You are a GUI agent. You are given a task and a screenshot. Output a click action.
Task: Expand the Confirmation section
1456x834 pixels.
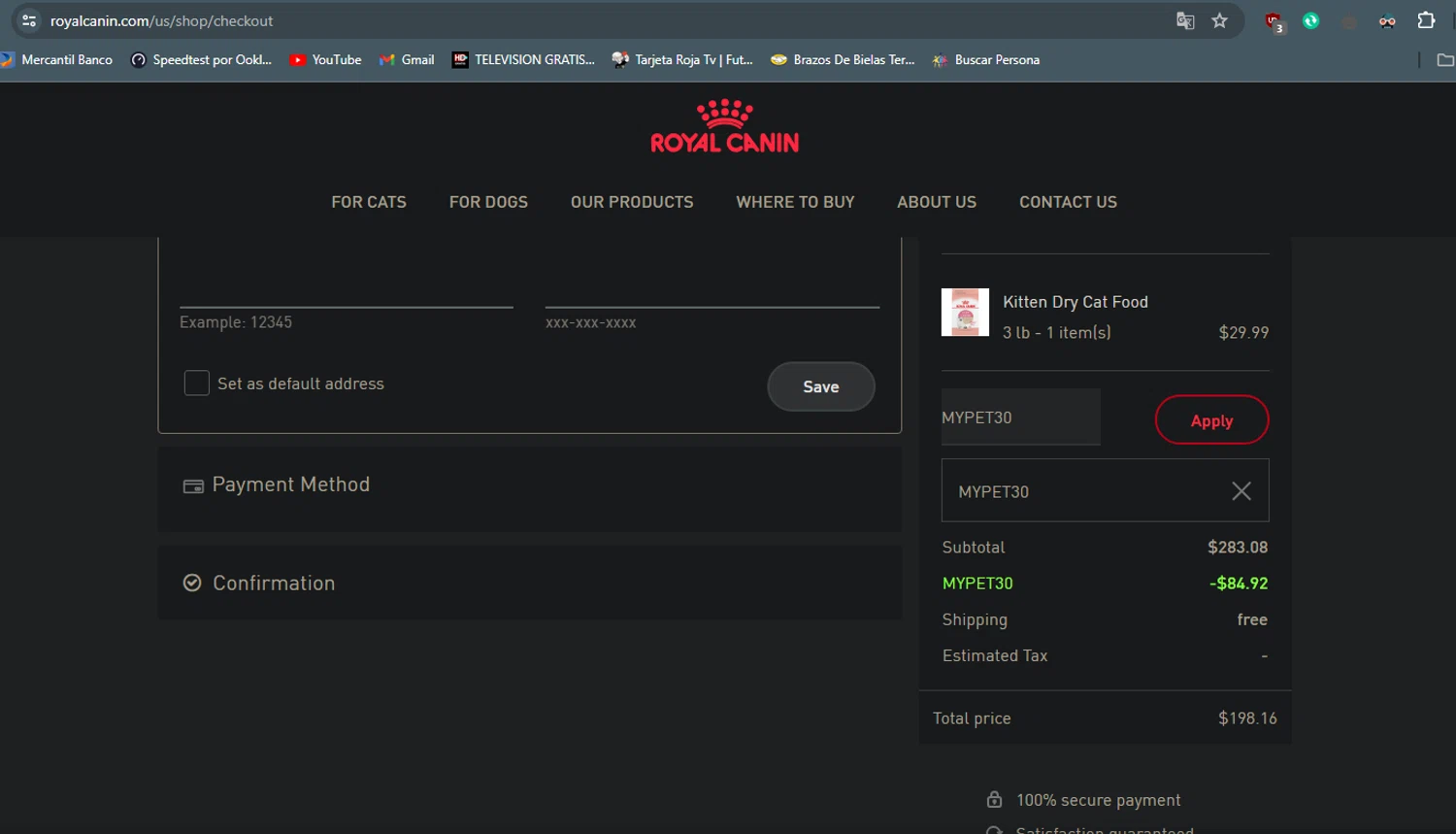coord(530,583)
